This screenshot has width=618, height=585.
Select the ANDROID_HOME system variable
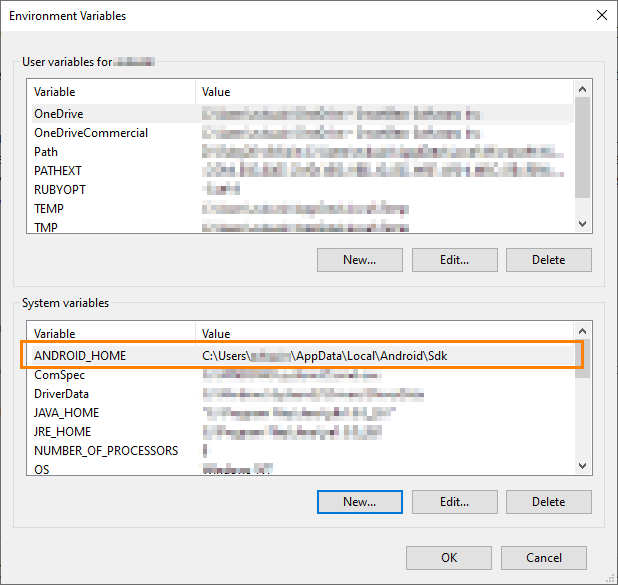[302, 356]
